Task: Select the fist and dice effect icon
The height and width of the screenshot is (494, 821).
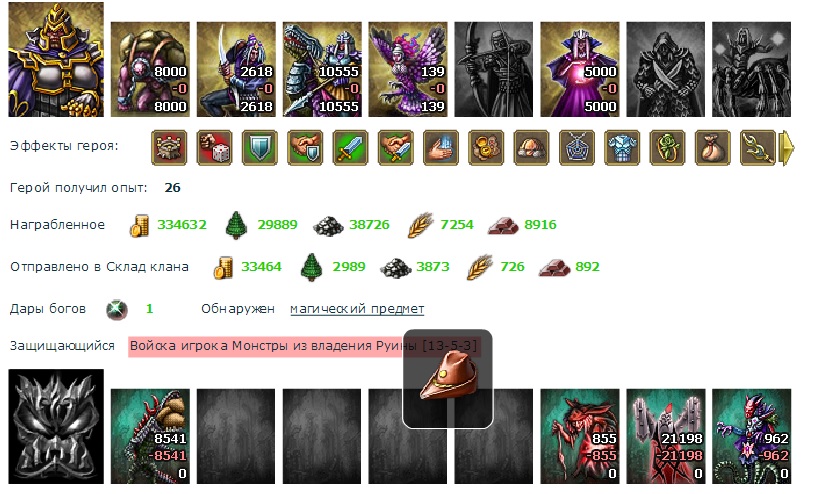Action: 214,148
